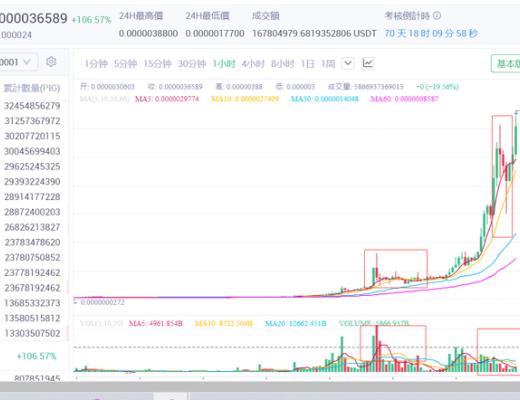Click the turnover value in USDT
The height and width of the screenshot is (400, 520).
314,33
